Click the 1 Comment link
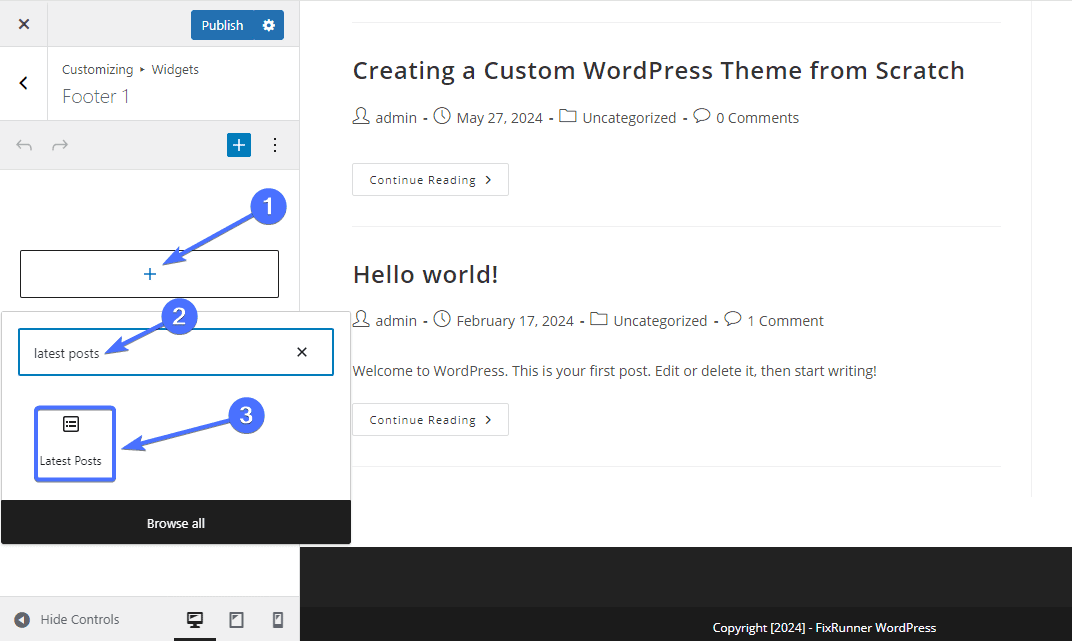 click(785, 320)
